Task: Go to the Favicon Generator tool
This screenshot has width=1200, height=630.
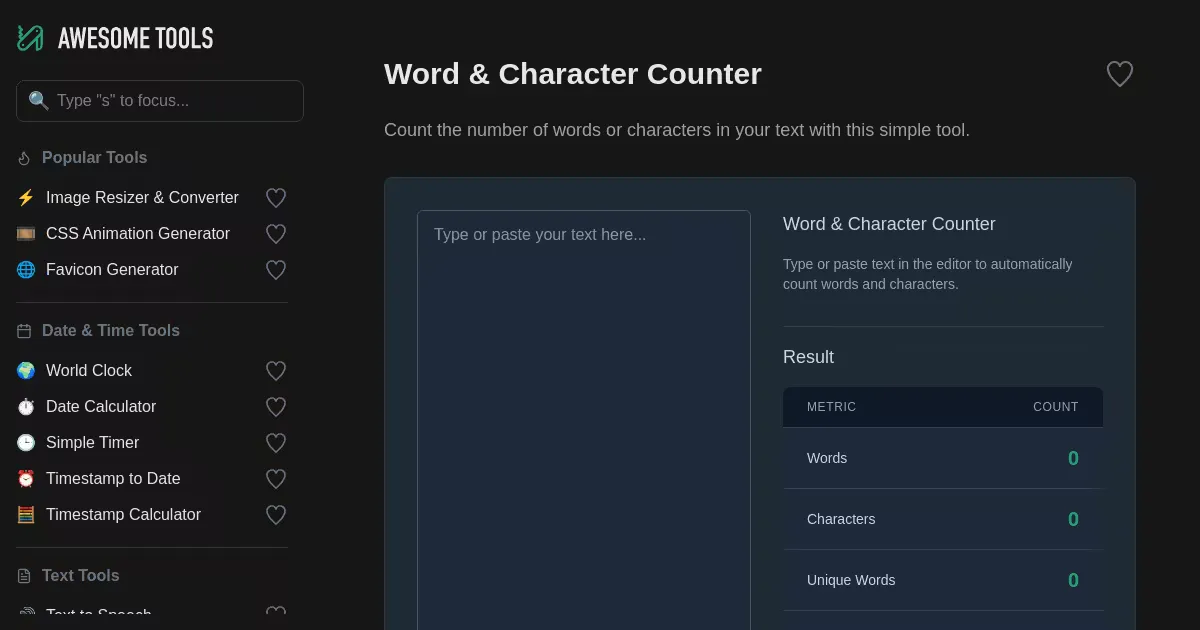Action: (112, 270)
